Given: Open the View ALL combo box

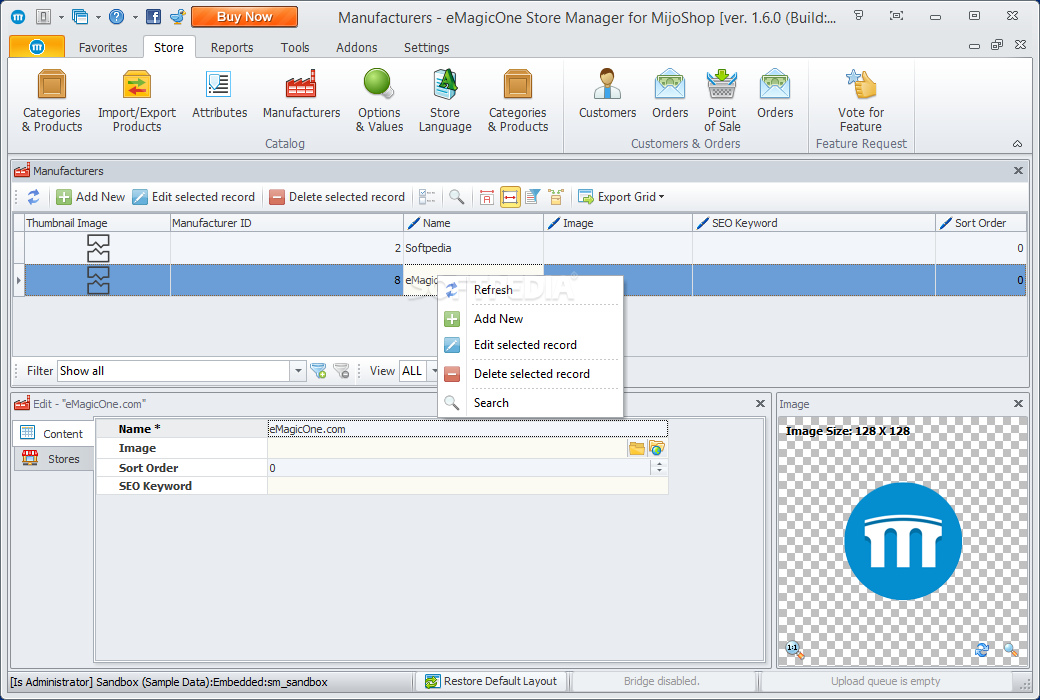Looking at the screenshot, I should click(x=419, y=371).
